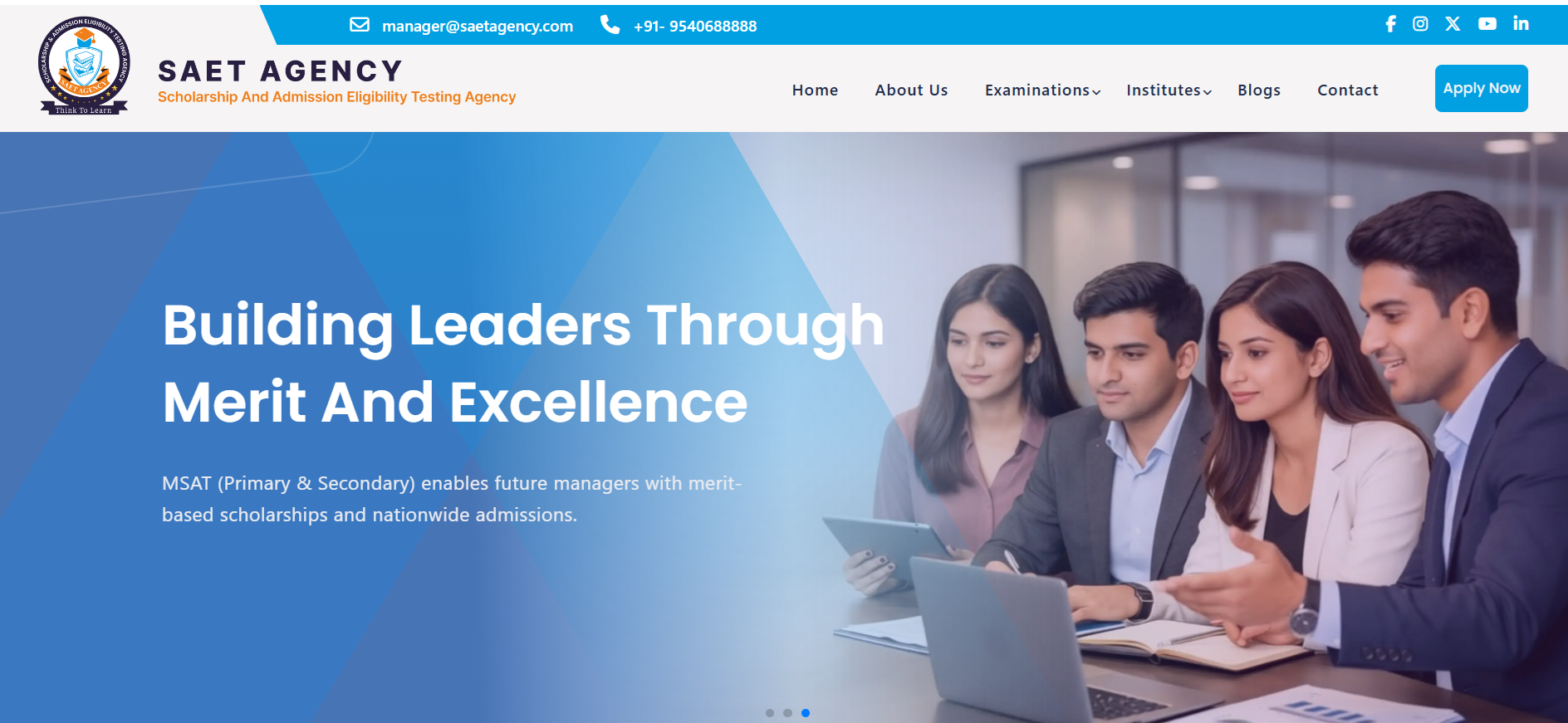Select the third active carousel dot

click(x=806, y=713)
